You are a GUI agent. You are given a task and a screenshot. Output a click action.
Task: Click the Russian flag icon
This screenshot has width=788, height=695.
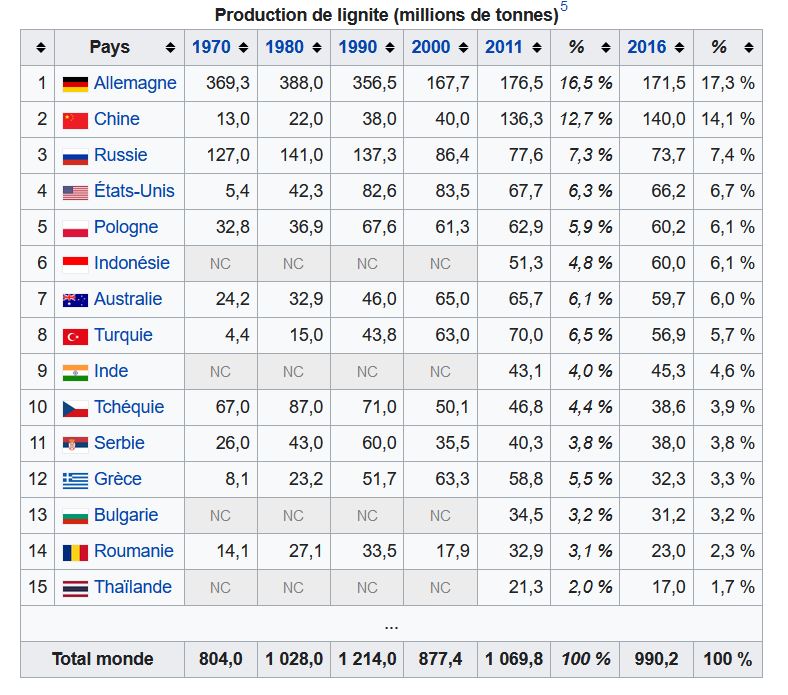coord(75,156)
